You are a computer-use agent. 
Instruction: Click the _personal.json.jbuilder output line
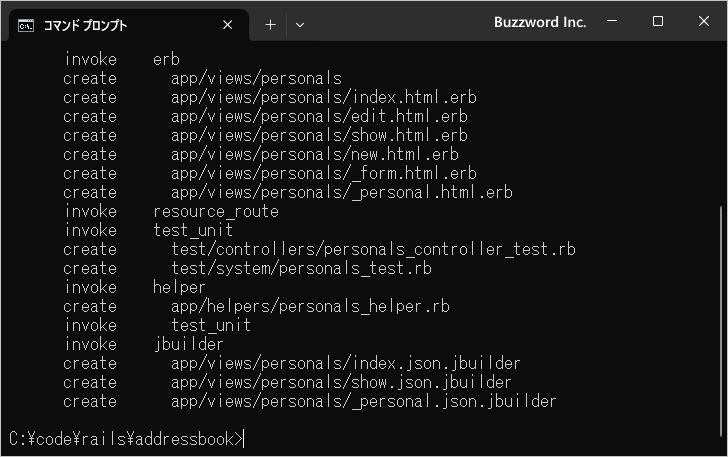[309, 401]
